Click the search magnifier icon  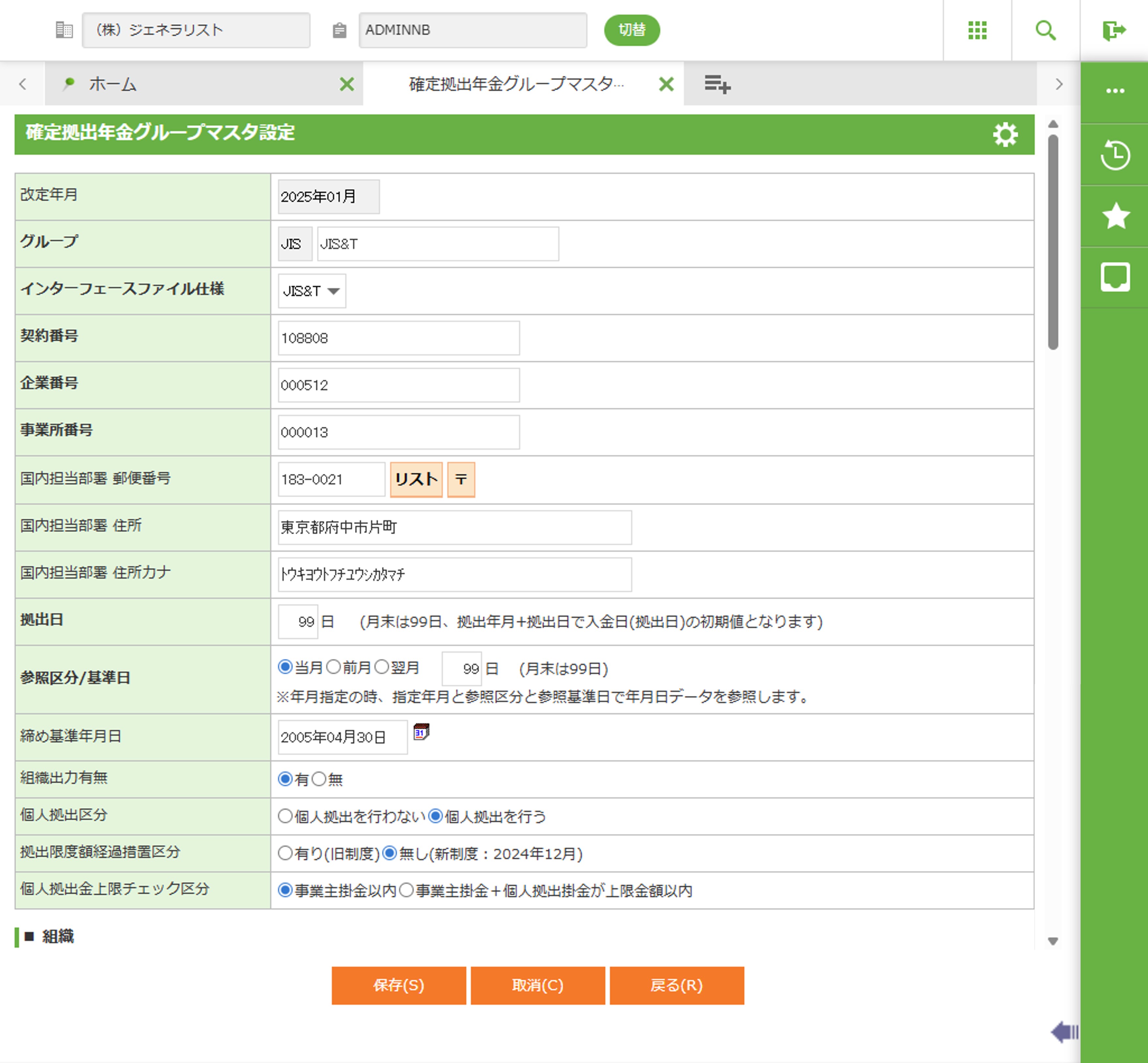(x=1045, y=30)
